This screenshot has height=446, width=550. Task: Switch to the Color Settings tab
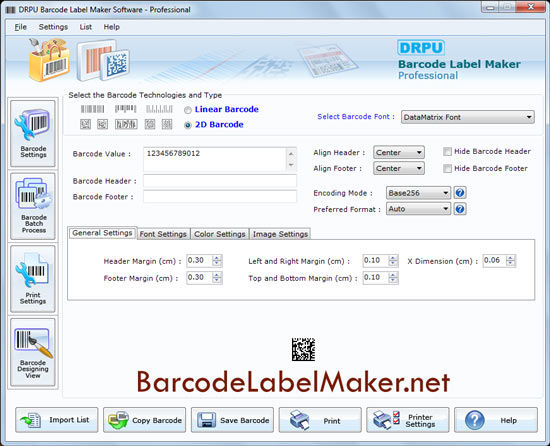220,234
